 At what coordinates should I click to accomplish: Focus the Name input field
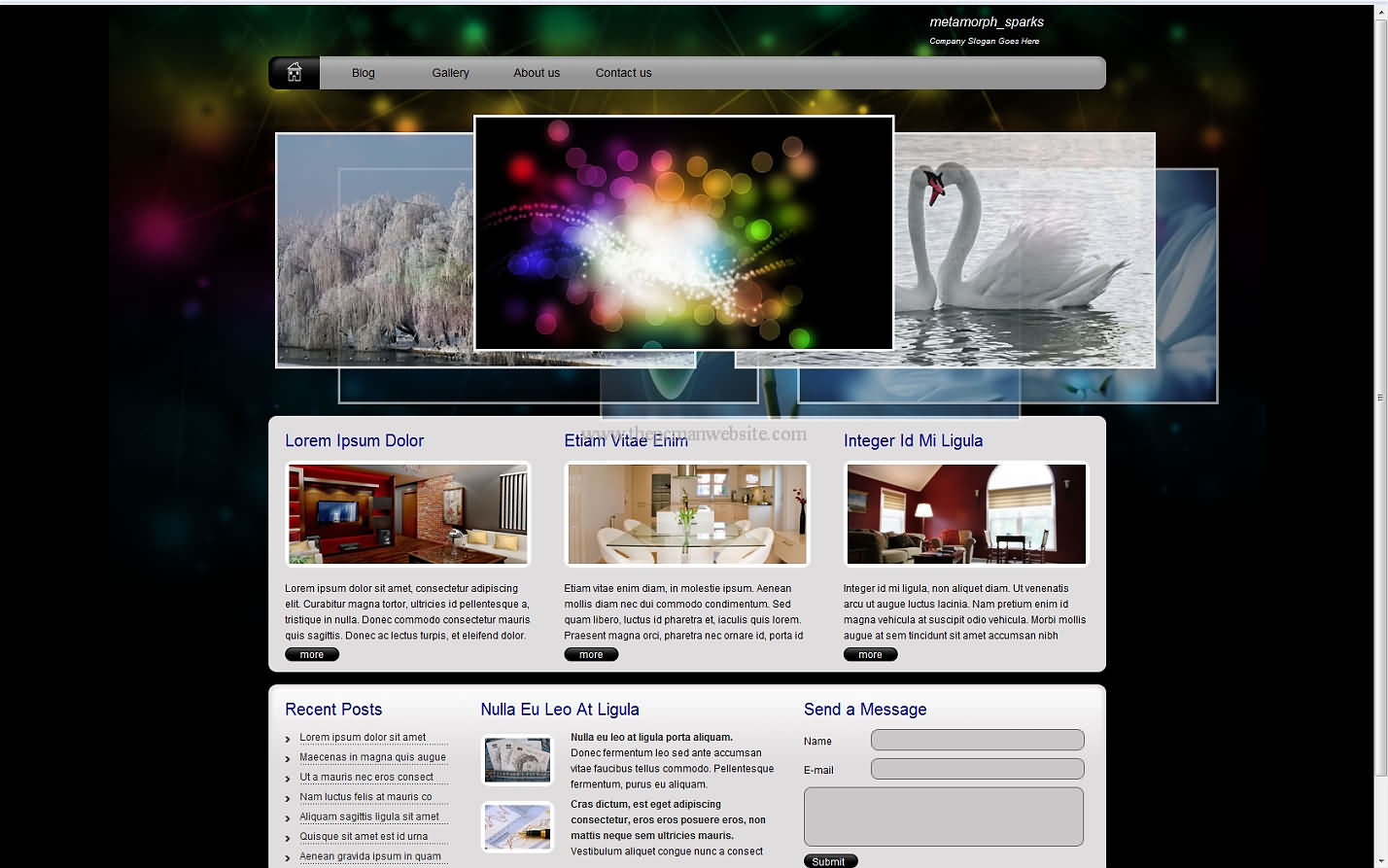point(977,740)
